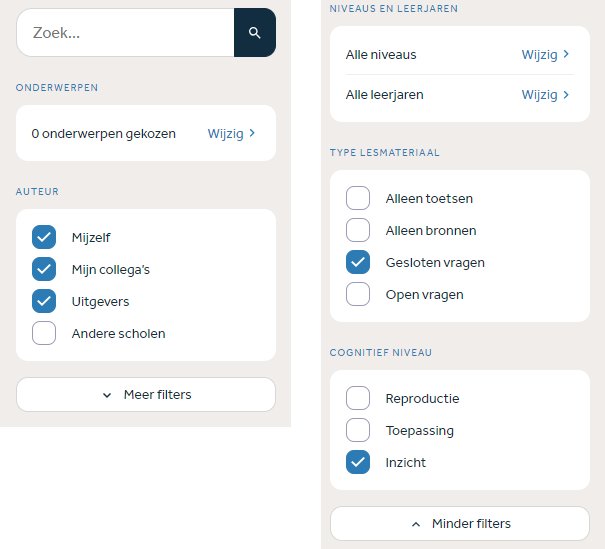Check the Alleen bronnen option
605x549 pixels.
[358, 230]
